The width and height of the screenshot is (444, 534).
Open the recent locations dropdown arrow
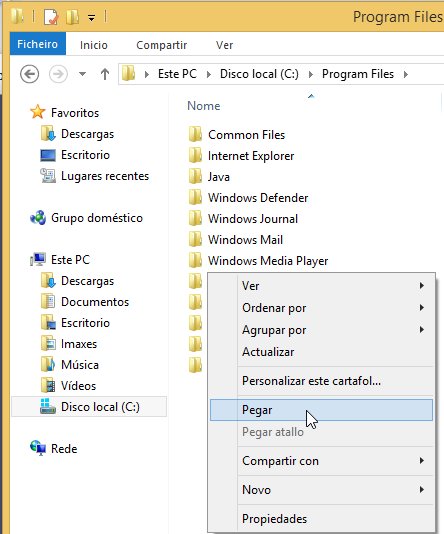tap(82, 74)
